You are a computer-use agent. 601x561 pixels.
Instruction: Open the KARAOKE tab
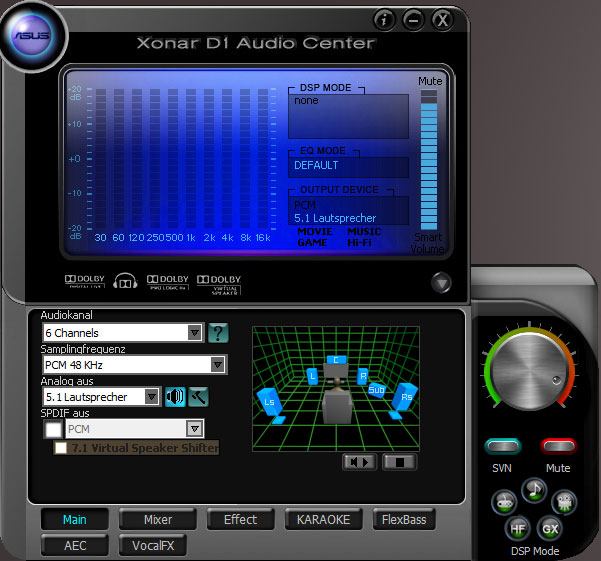323,519
